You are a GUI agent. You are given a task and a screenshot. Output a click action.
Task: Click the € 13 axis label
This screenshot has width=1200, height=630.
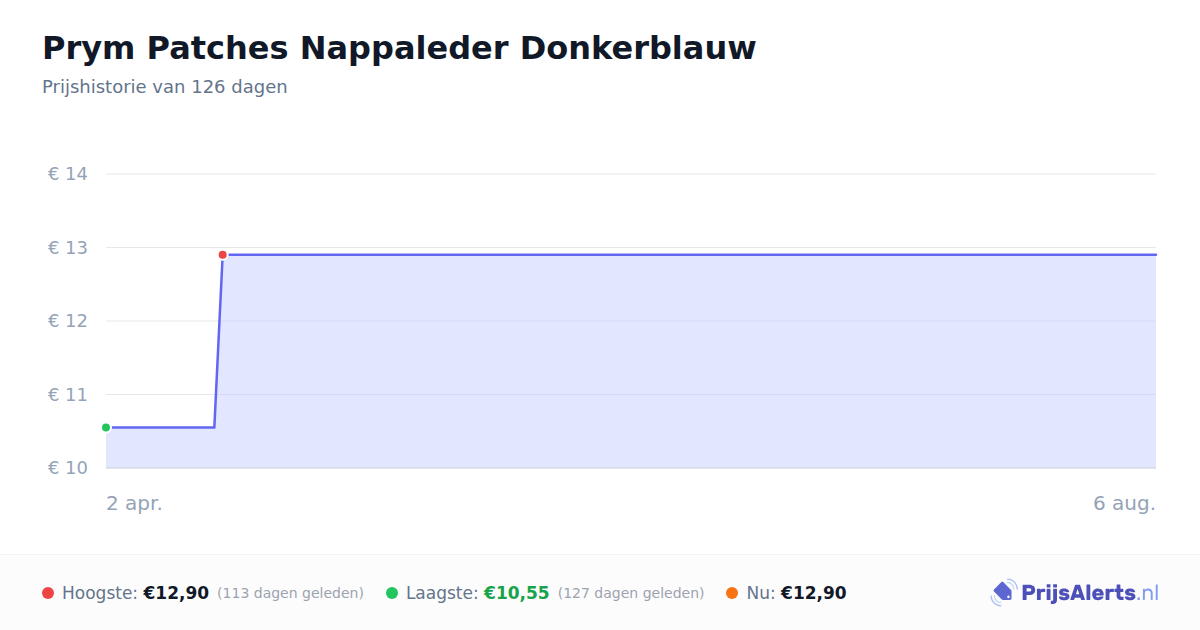[68, 248]
